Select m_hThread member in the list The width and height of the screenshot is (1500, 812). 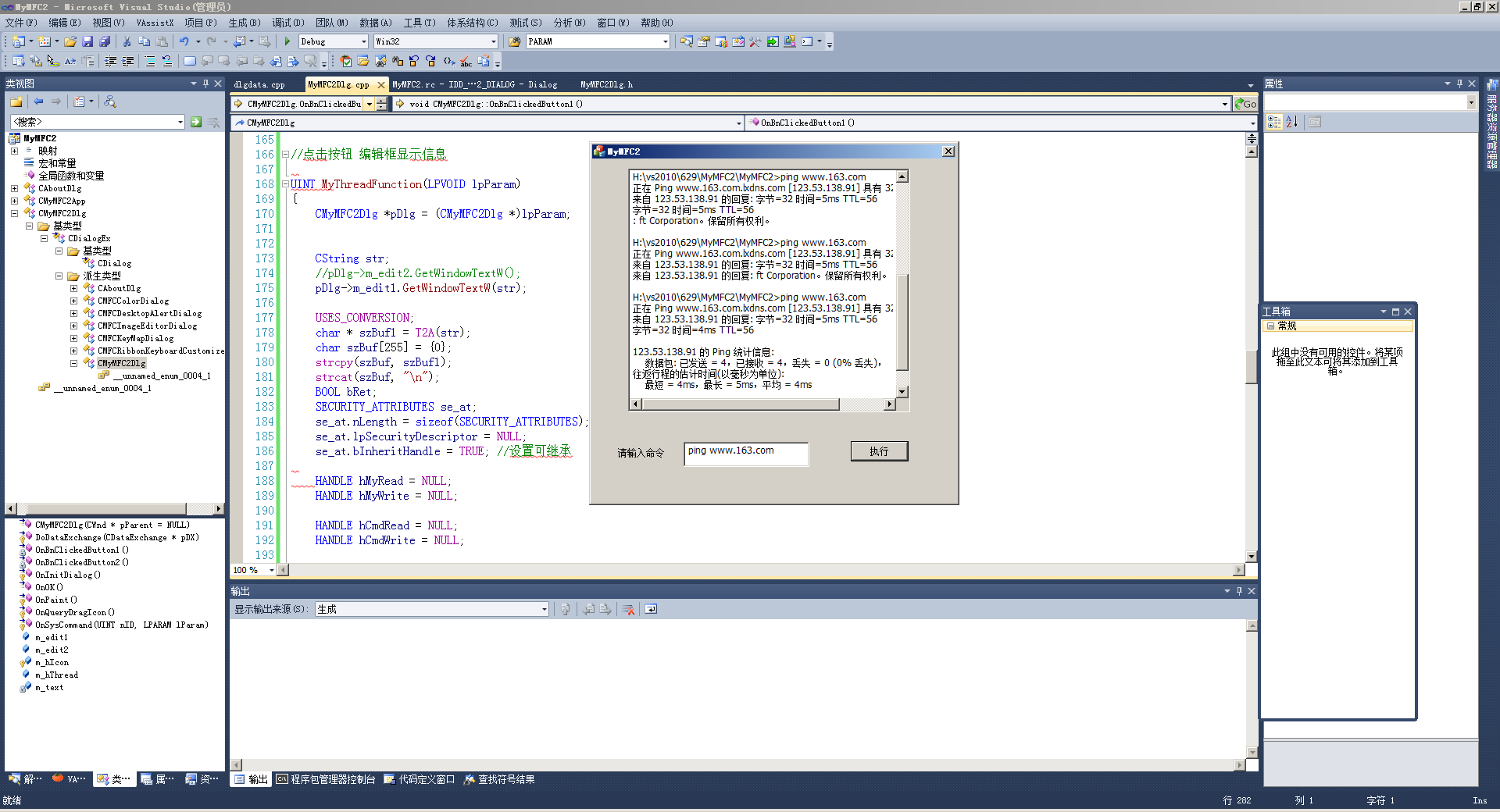(x=56, y=675)
